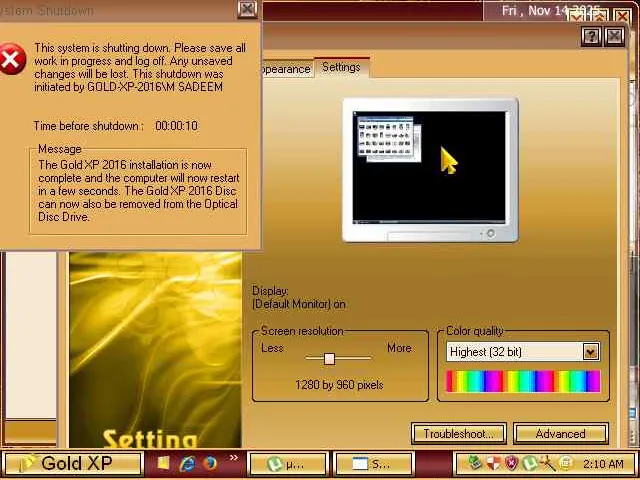Switch to the µTorrent taskbar button
This screenshot has height=480, width=640.
coord(289,464)
